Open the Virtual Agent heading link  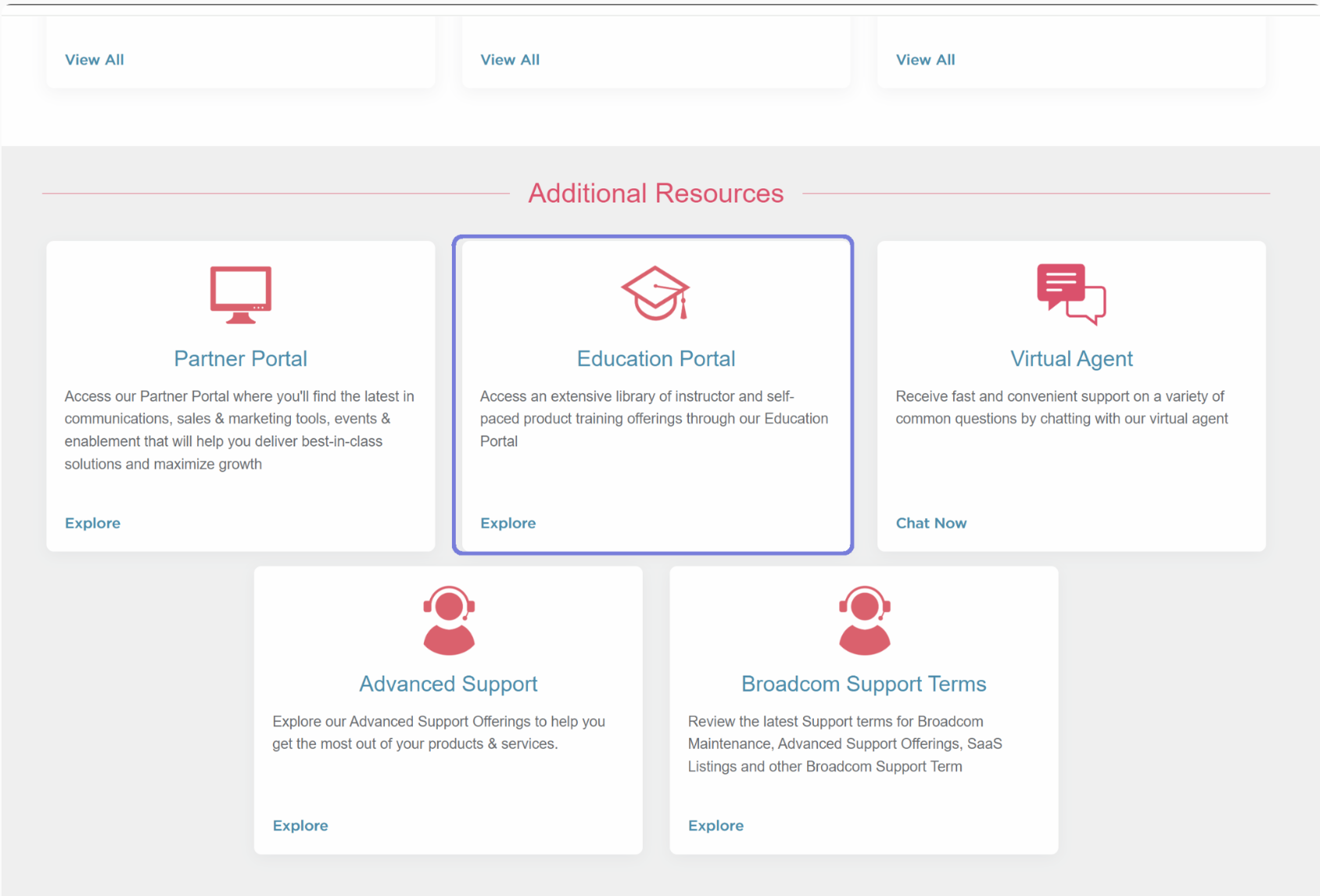pyautogui.click(x=1071, y=359)
